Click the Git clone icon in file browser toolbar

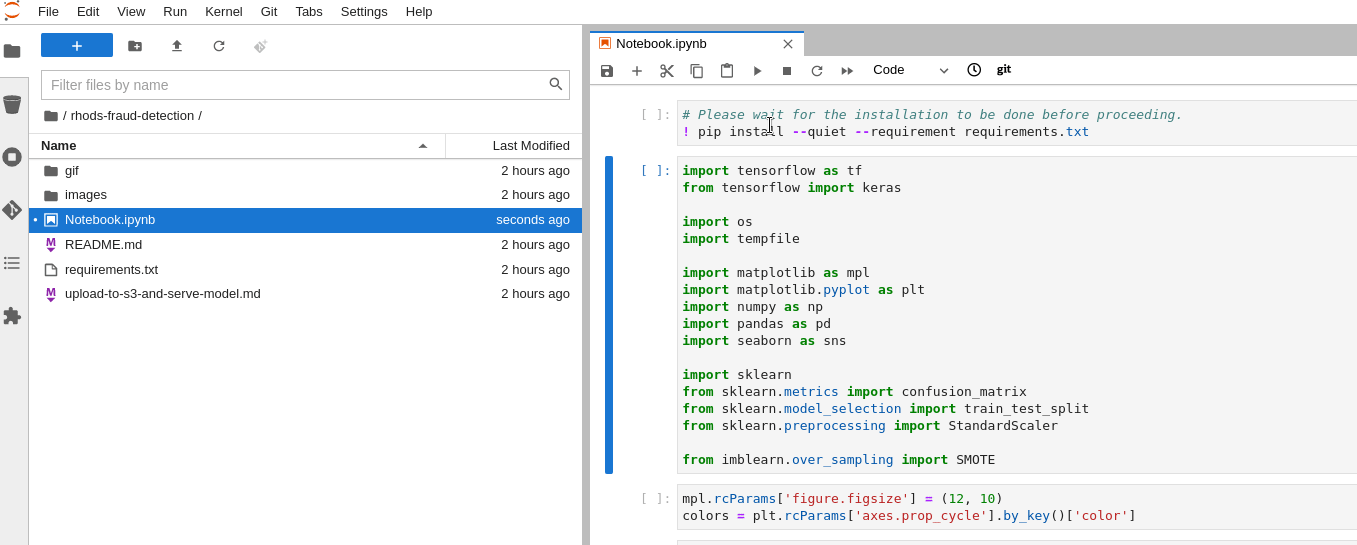[261, 45]
